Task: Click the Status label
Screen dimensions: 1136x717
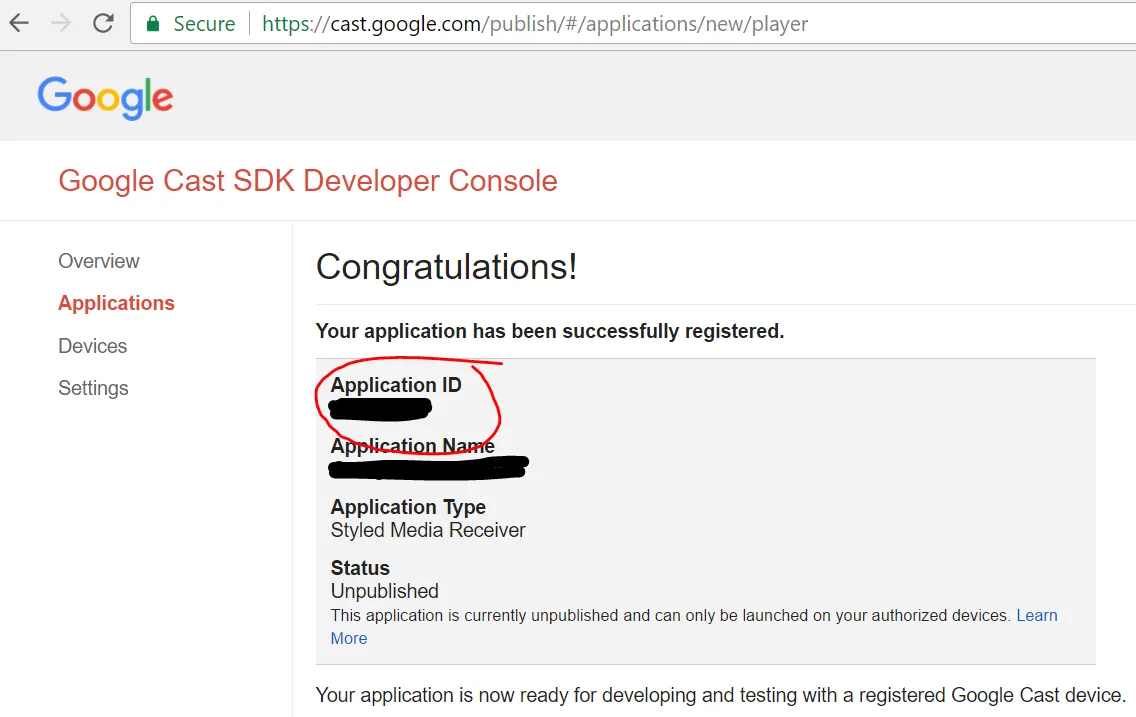Action: 360,568
